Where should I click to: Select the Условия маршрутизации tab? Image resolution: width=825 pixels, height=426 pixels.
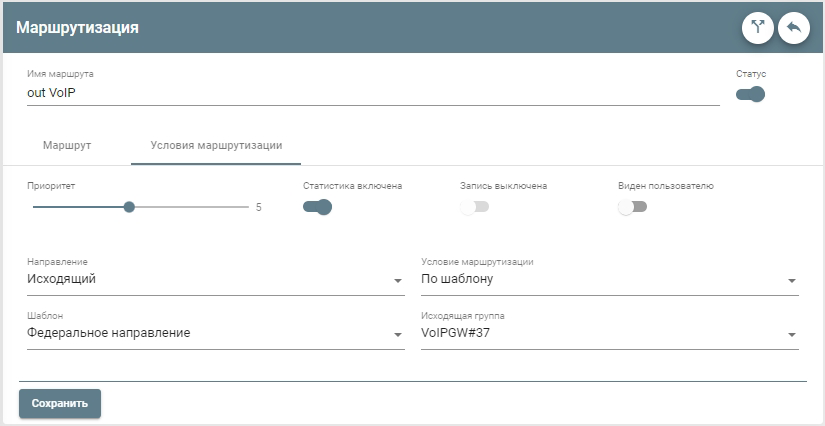(216, 145)
